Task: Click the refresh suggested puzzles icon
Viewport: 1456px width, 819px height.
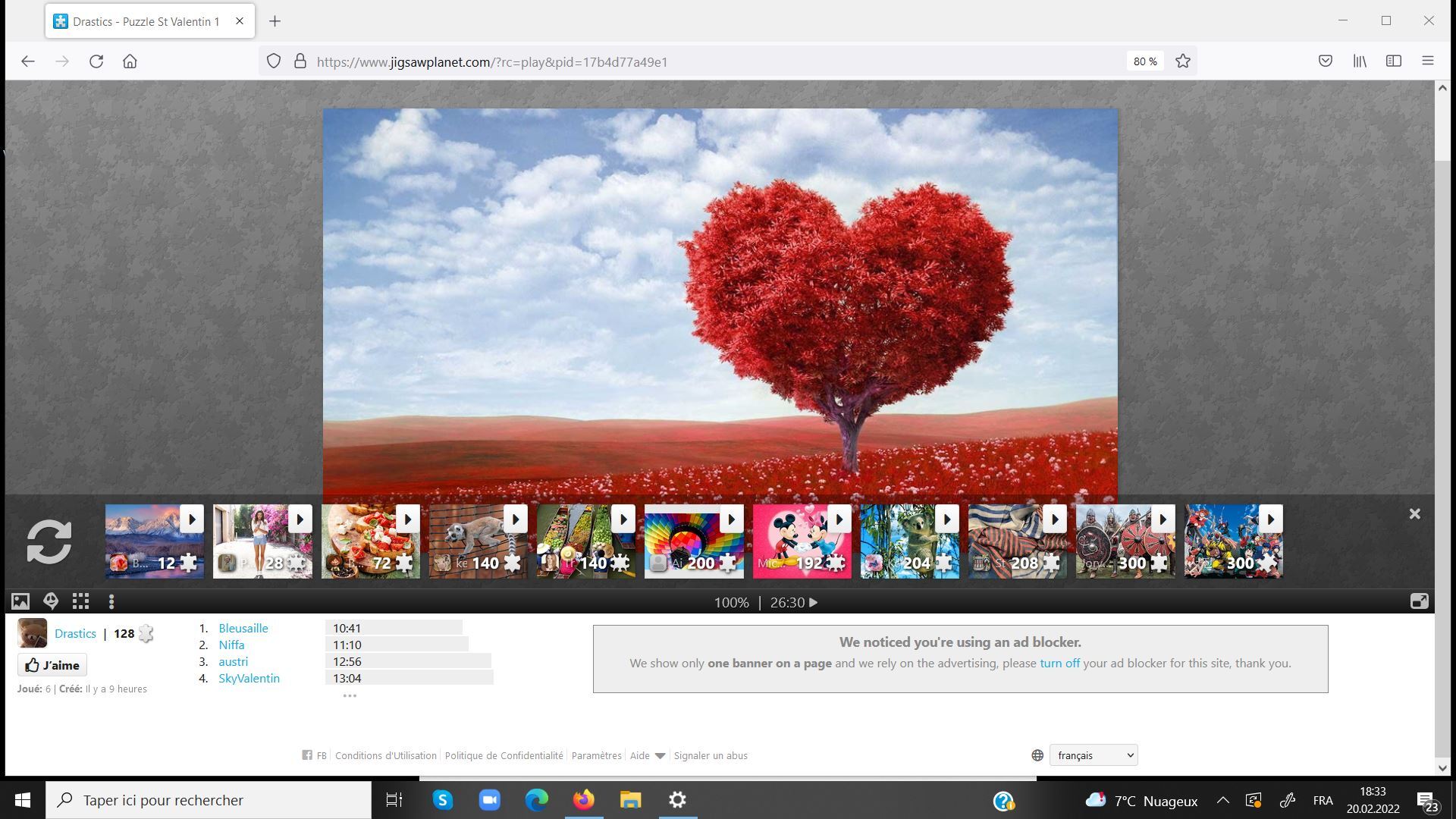Action: coord(49,541)
